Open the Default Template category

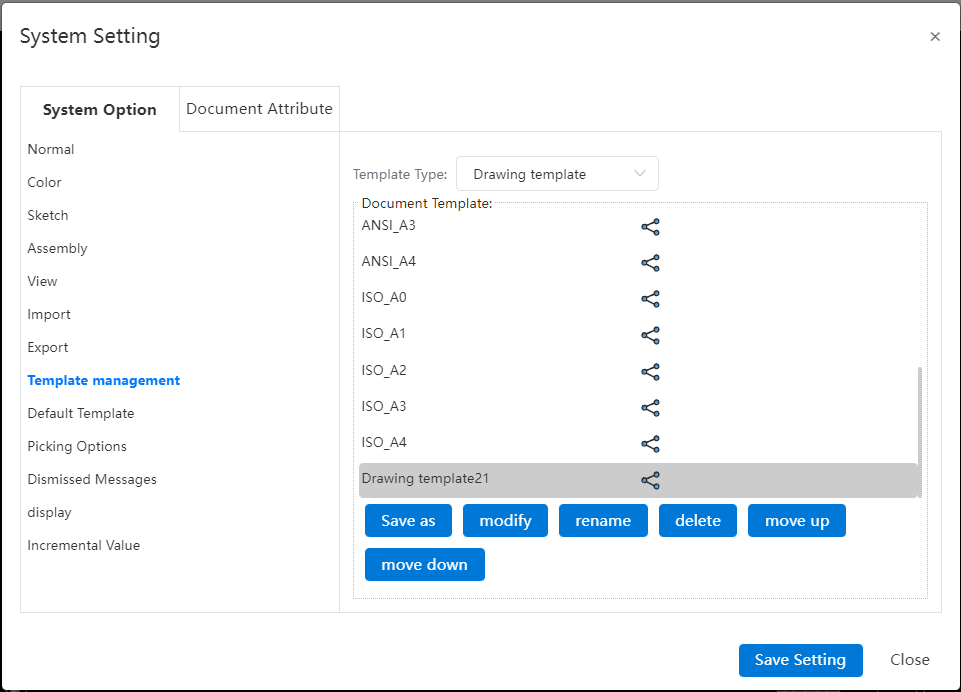pos(81,413)
